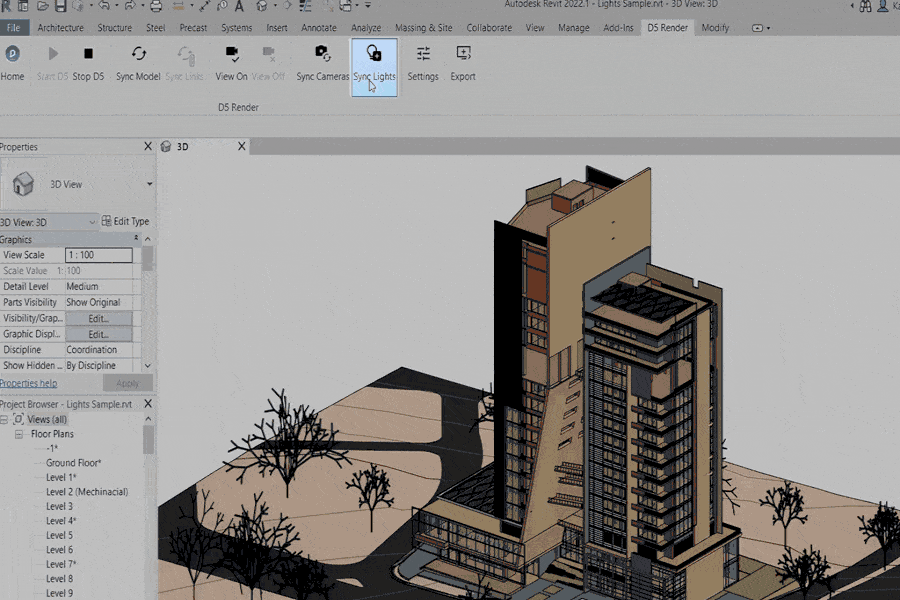Collapse the Floor Plans tree node
The width and height of the screenshot is (900, 600).
click(19, 434)
